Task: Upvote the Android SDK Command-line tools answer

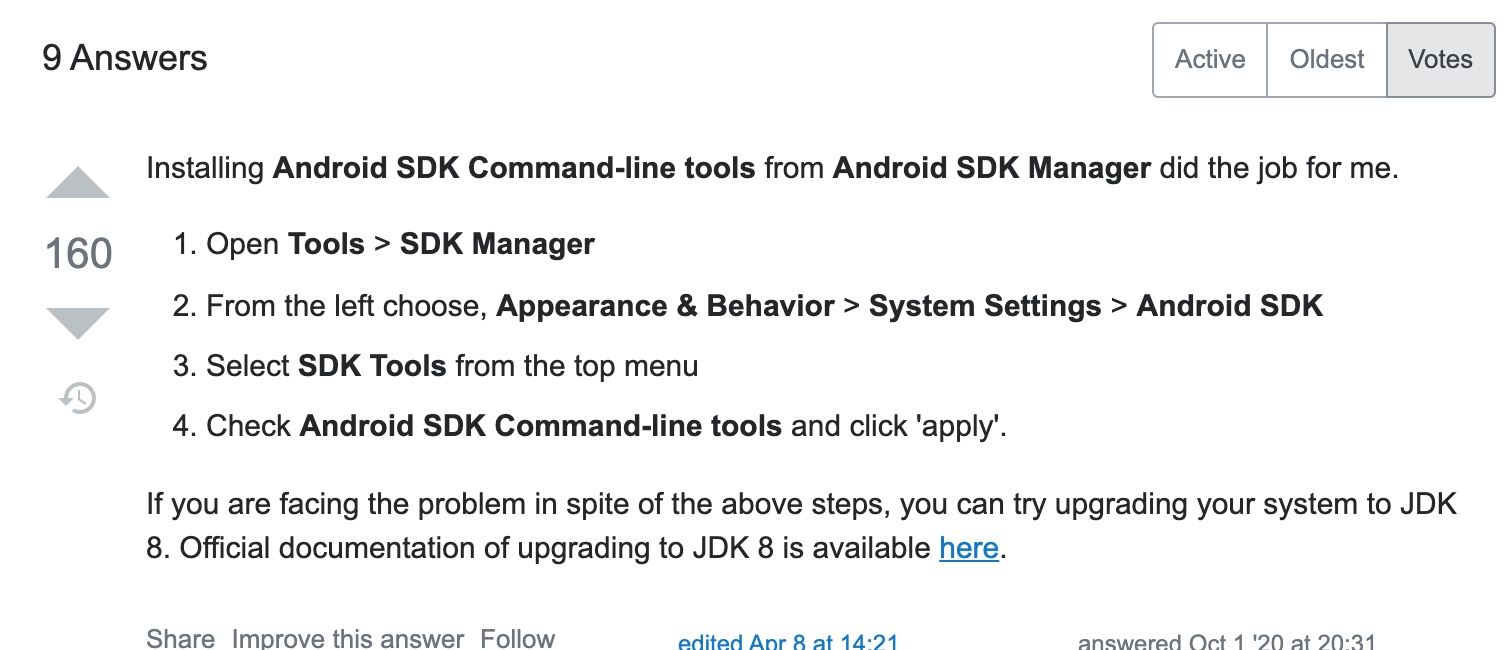Action: pyautogui.click(x=78, y=185)
